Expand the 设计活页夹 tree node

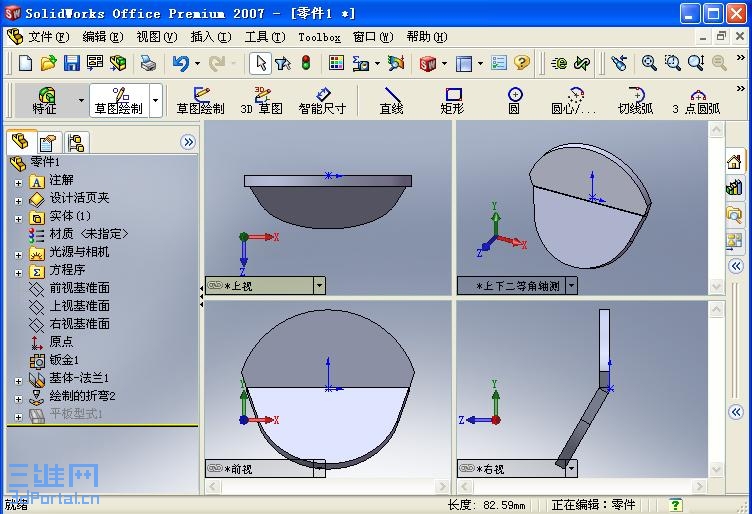(x=18, y=201)
